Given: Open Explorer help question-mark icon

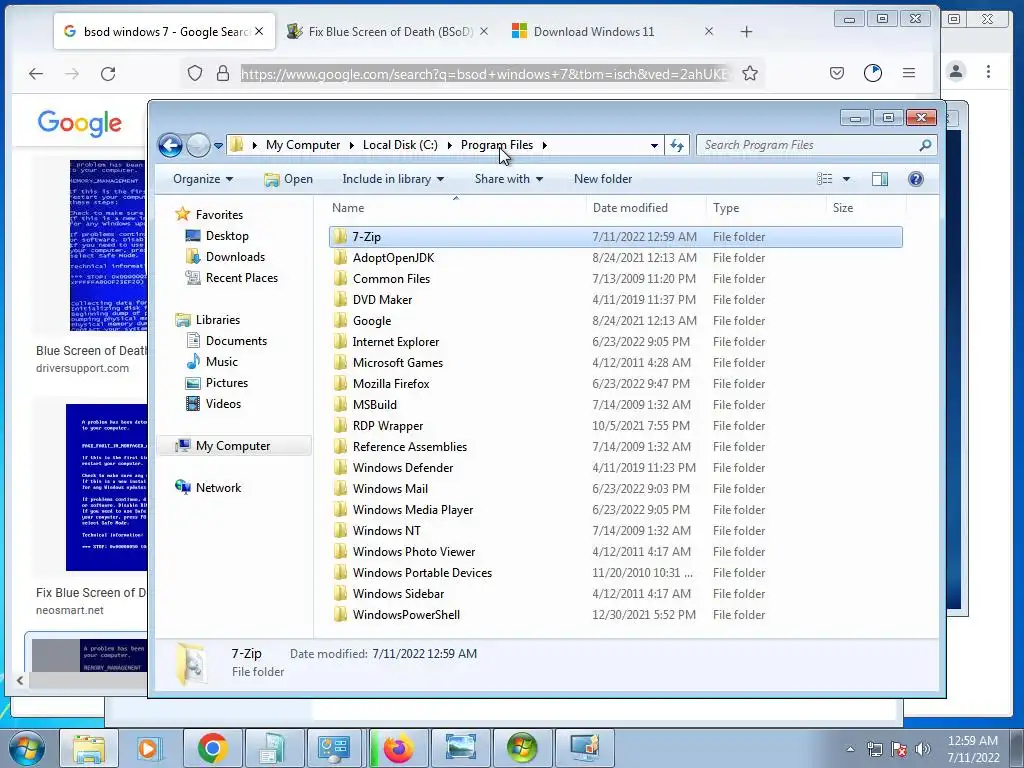Looking at the screenshot, I should 916,179.
